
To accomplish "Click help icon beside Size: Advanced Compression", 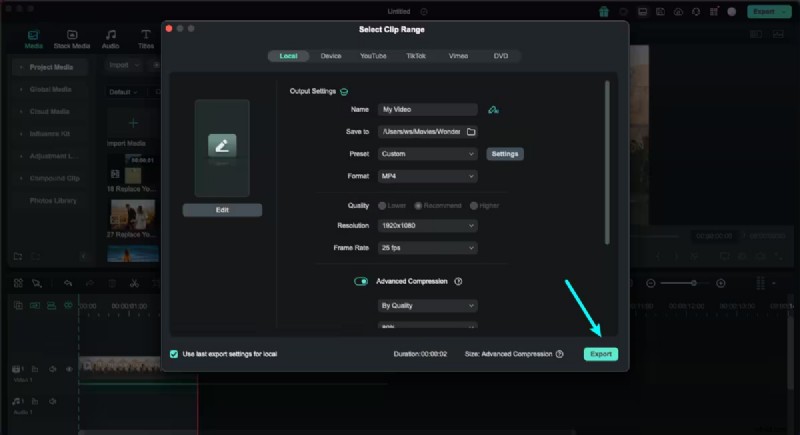I will 560,354.
